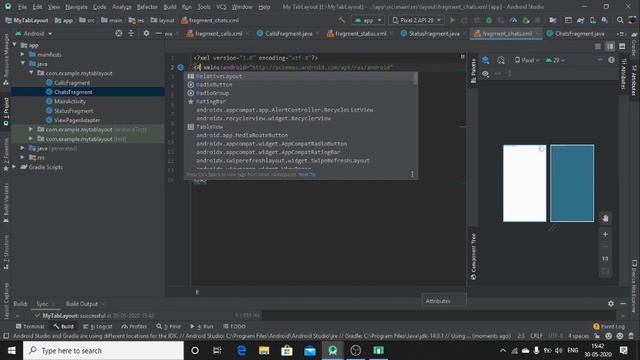
Task: Toggle the Component Tree side panel
Action: click(x=473, y=257)
